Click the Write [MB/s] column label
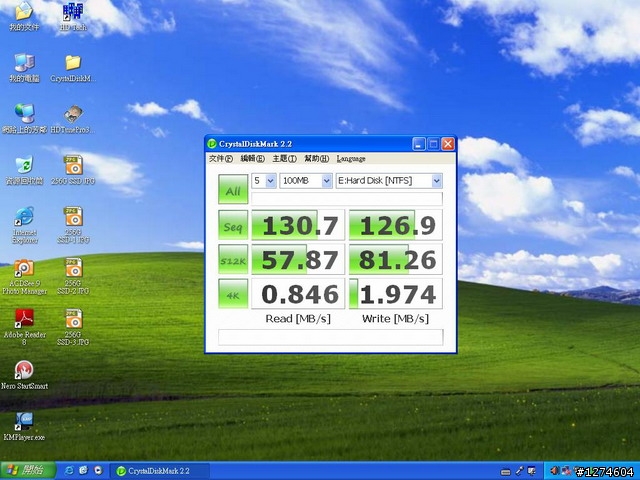 click(396, 318)
